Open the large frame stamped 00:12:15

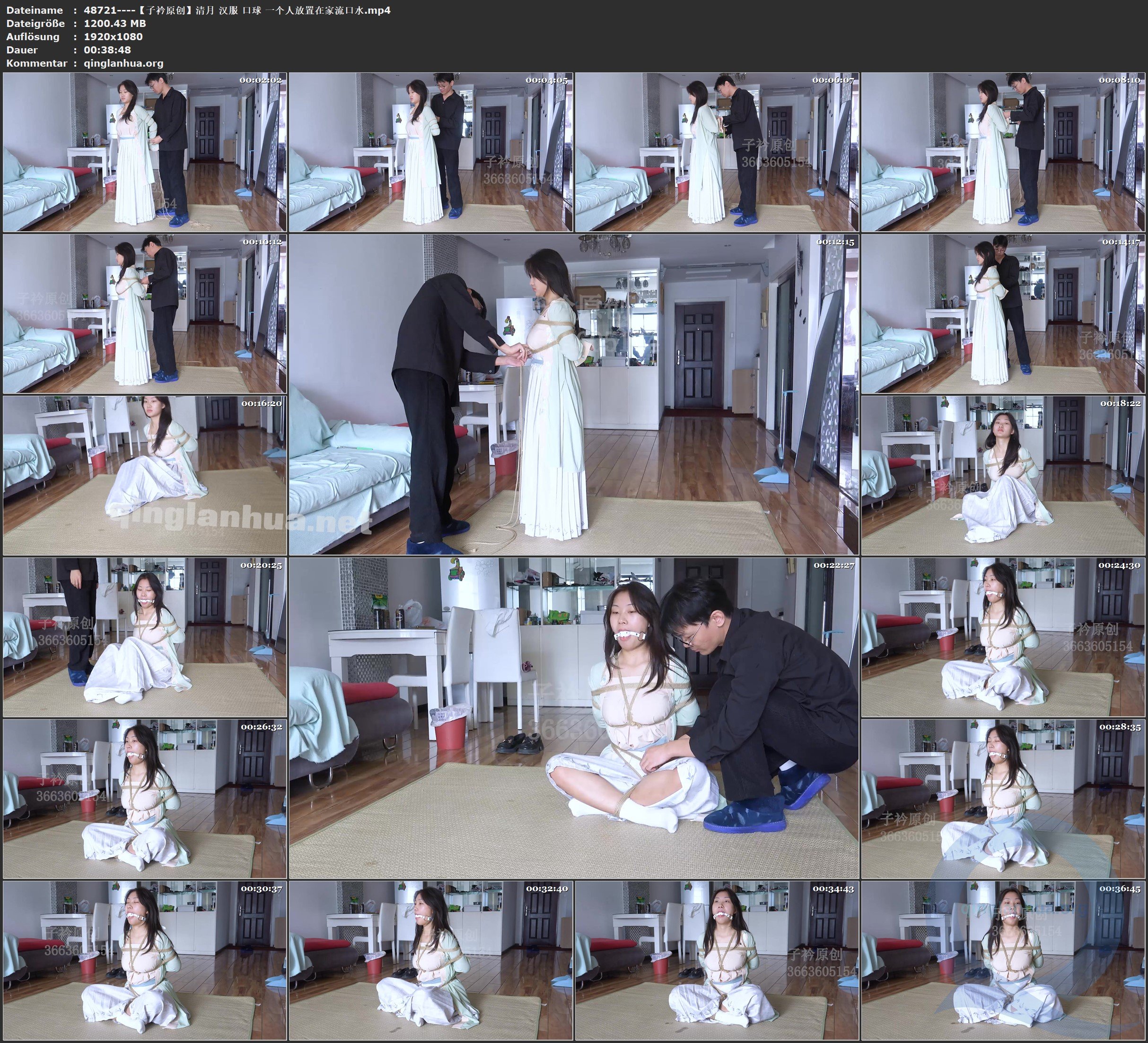coord(573,394)
